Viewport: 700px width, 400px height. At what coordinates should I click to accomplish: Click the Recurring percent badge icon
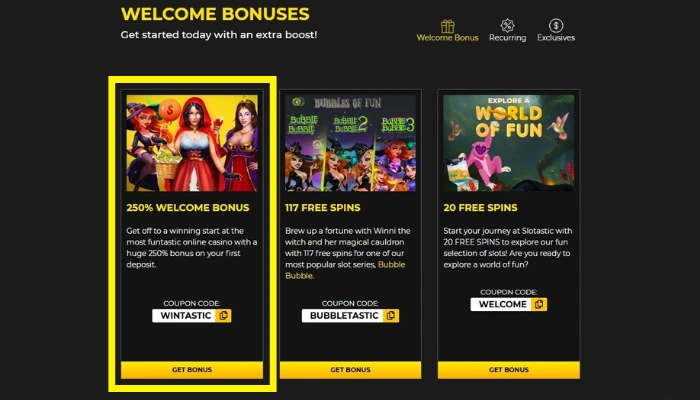click(507, 25)
